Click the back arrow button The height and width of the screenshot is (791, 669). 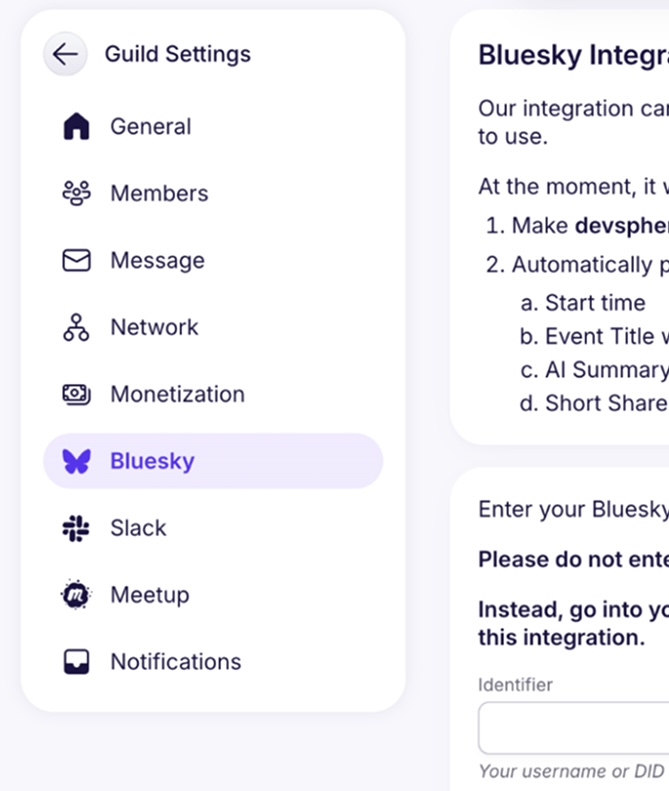(x=65, y=54)
